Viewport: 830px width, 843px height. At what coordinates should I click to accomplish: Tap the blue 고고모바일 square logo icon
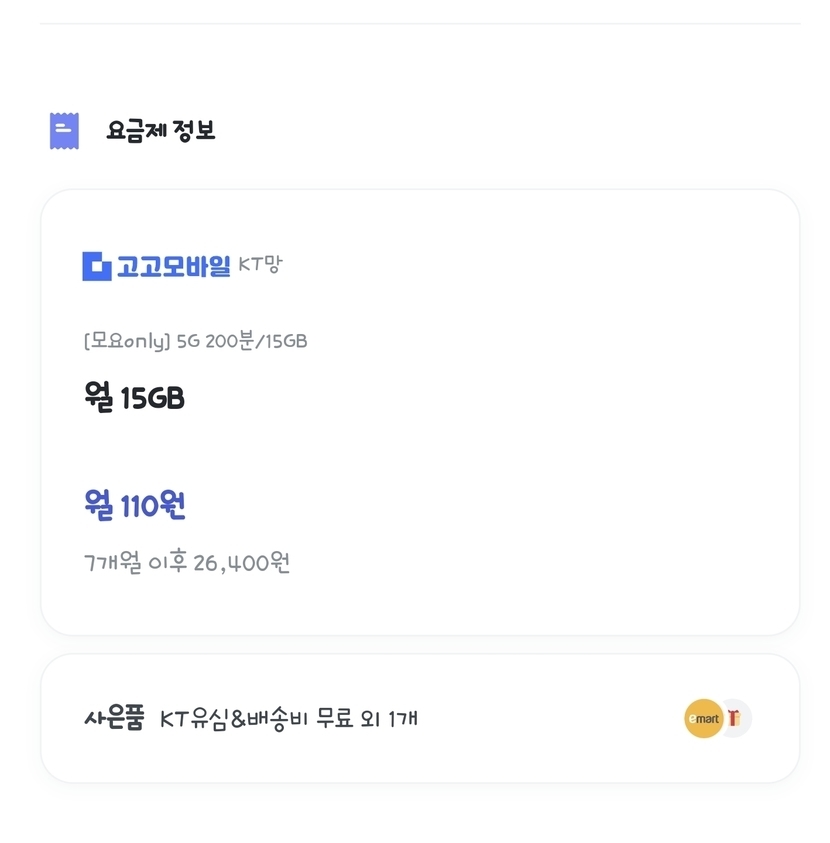tap(97, 266)
